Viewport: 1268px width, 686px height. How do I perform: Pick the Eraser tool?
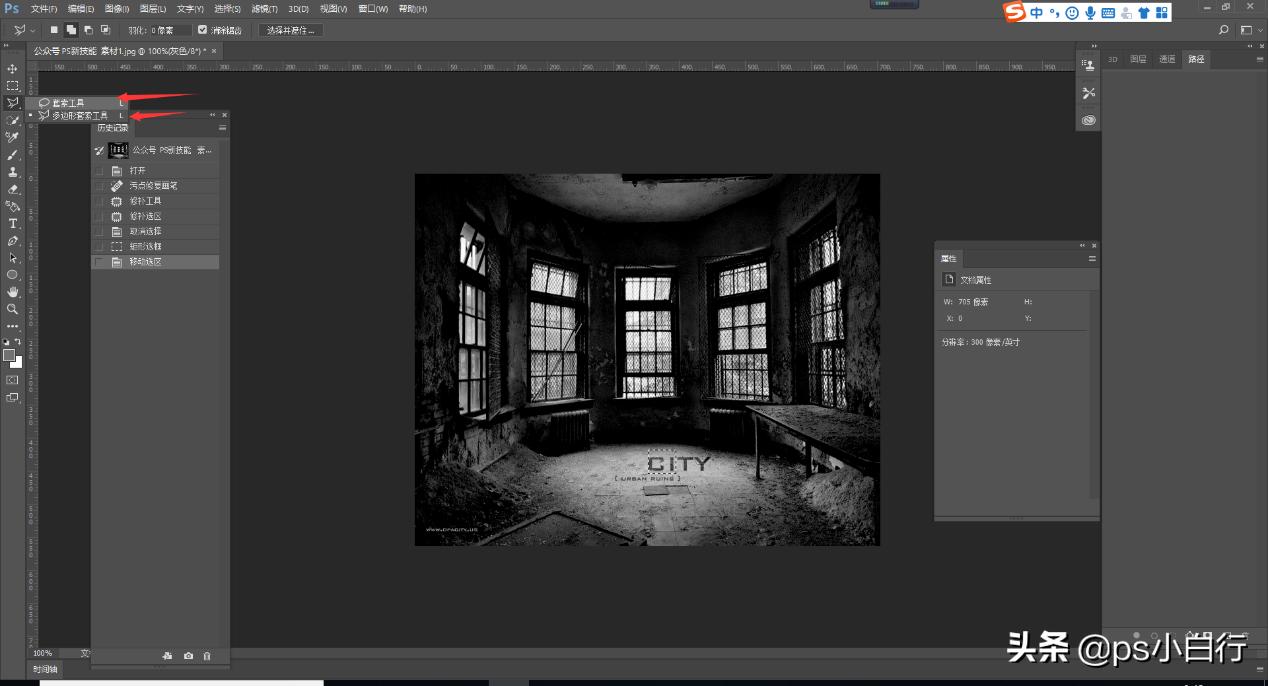pos(13,189)
